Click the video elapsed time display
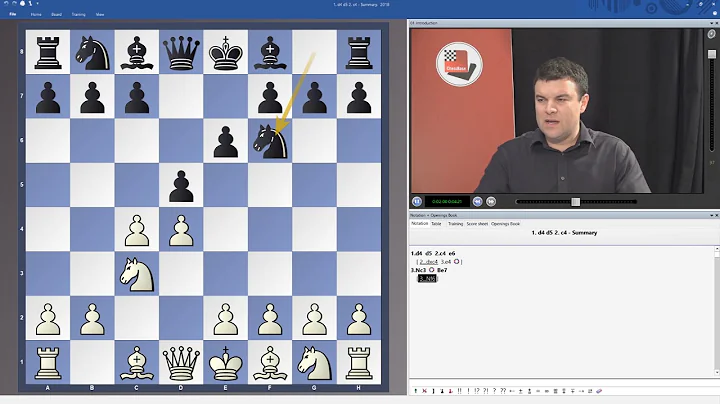Viewport: 720px width, 404px height. 447,202
